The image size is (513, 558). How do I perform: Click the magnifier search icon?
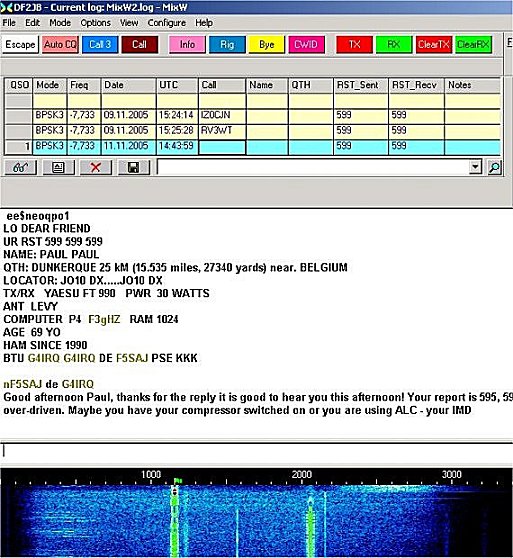(495, 167)
